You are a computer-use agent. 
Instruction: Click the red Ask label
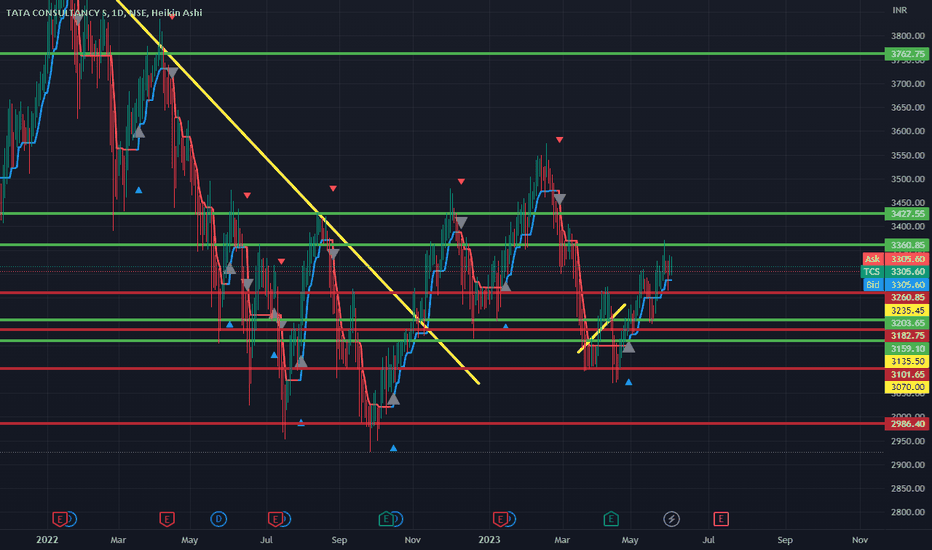(x=873, y=259)
